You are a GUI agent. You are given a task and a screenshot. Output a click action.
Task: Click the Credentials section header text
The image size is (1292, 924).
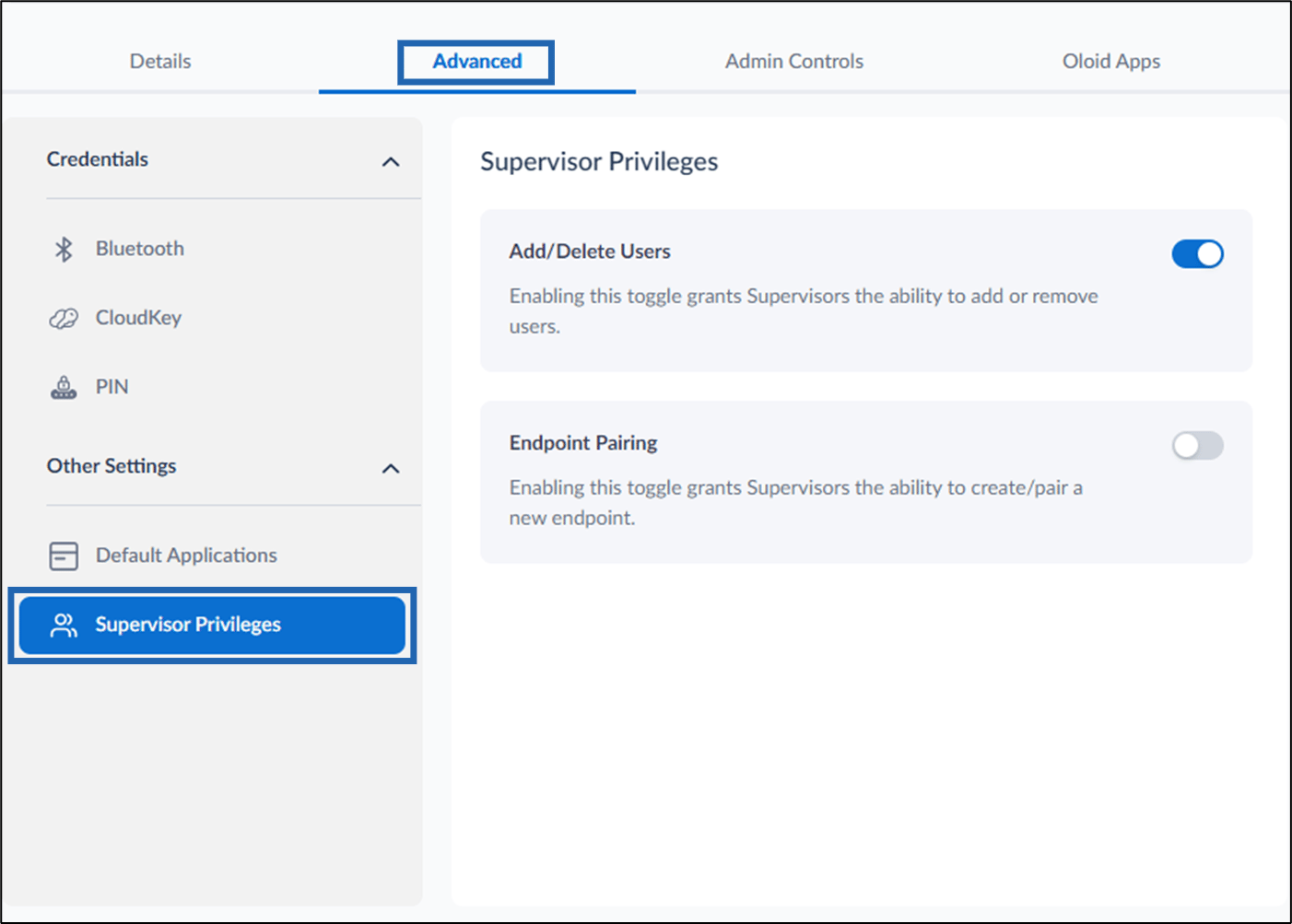pyautogui.click(x=98, y=159)
